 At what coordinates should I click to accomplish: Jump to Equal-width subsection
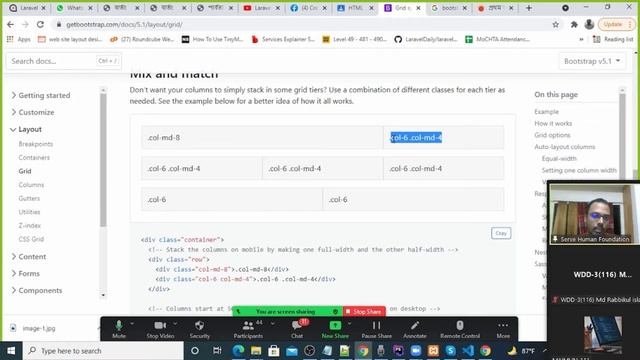pyautogui.click(x=559, y=158)
